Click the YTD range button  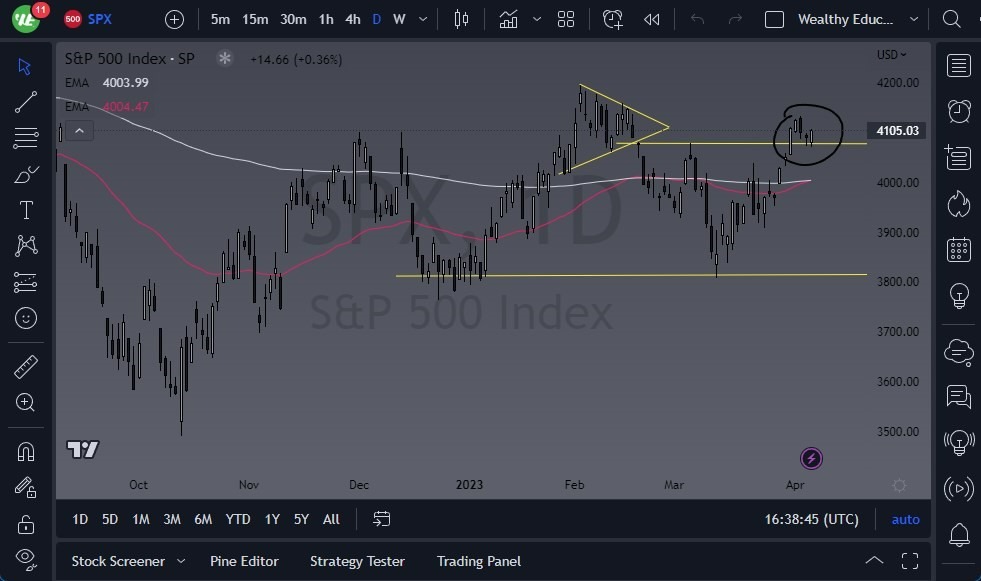pos(237,519)
